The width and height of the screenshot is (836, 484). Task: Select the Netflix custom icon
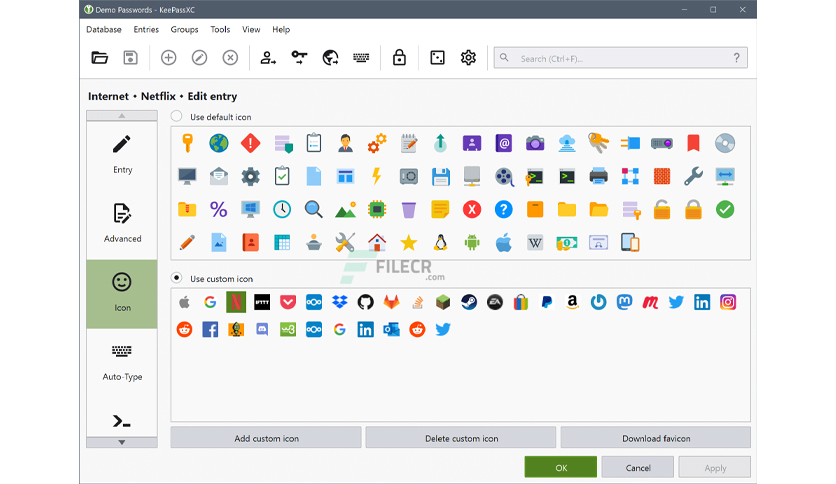coord(236,302)
